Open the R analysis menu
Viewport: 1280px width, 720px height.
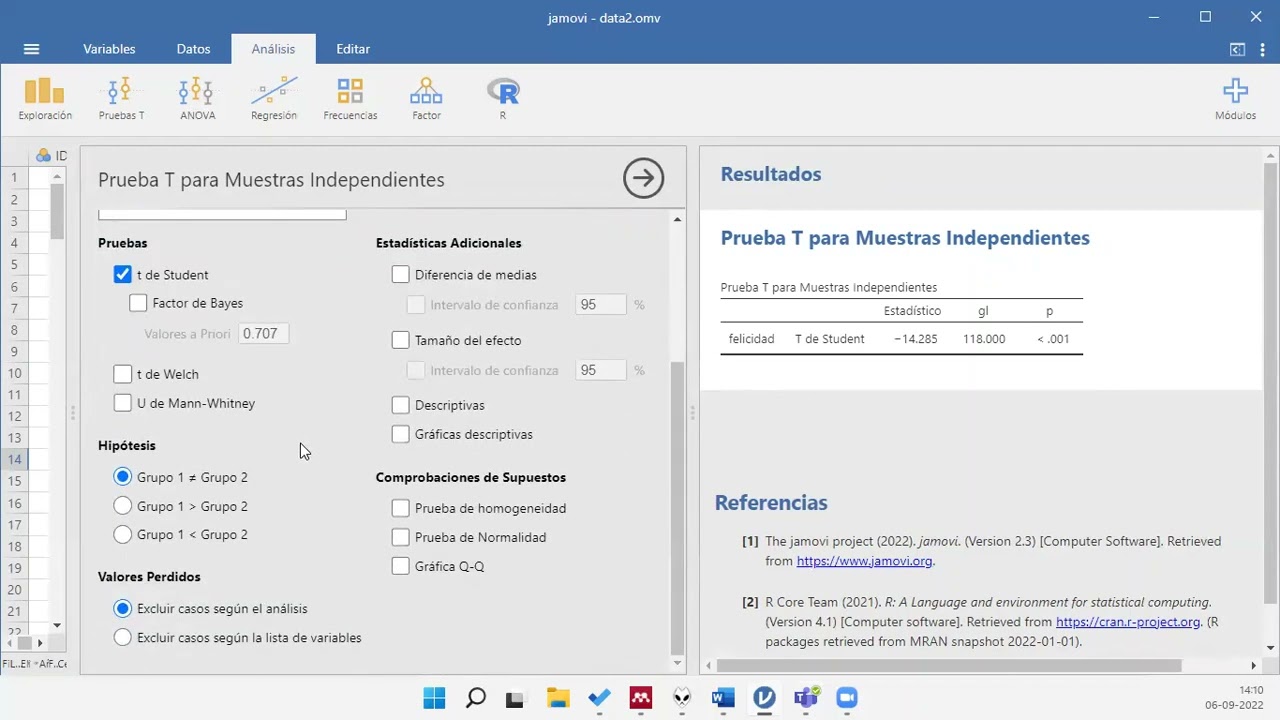(503, 99)
